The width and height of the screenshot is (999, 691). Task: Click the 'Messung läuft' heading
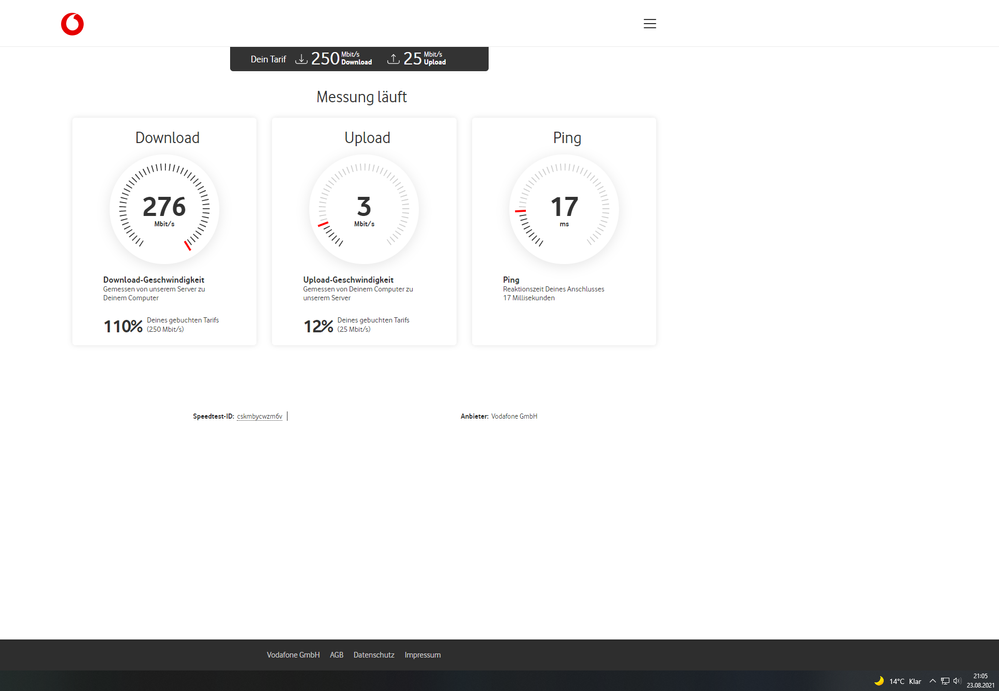click(x=361, y=97)
